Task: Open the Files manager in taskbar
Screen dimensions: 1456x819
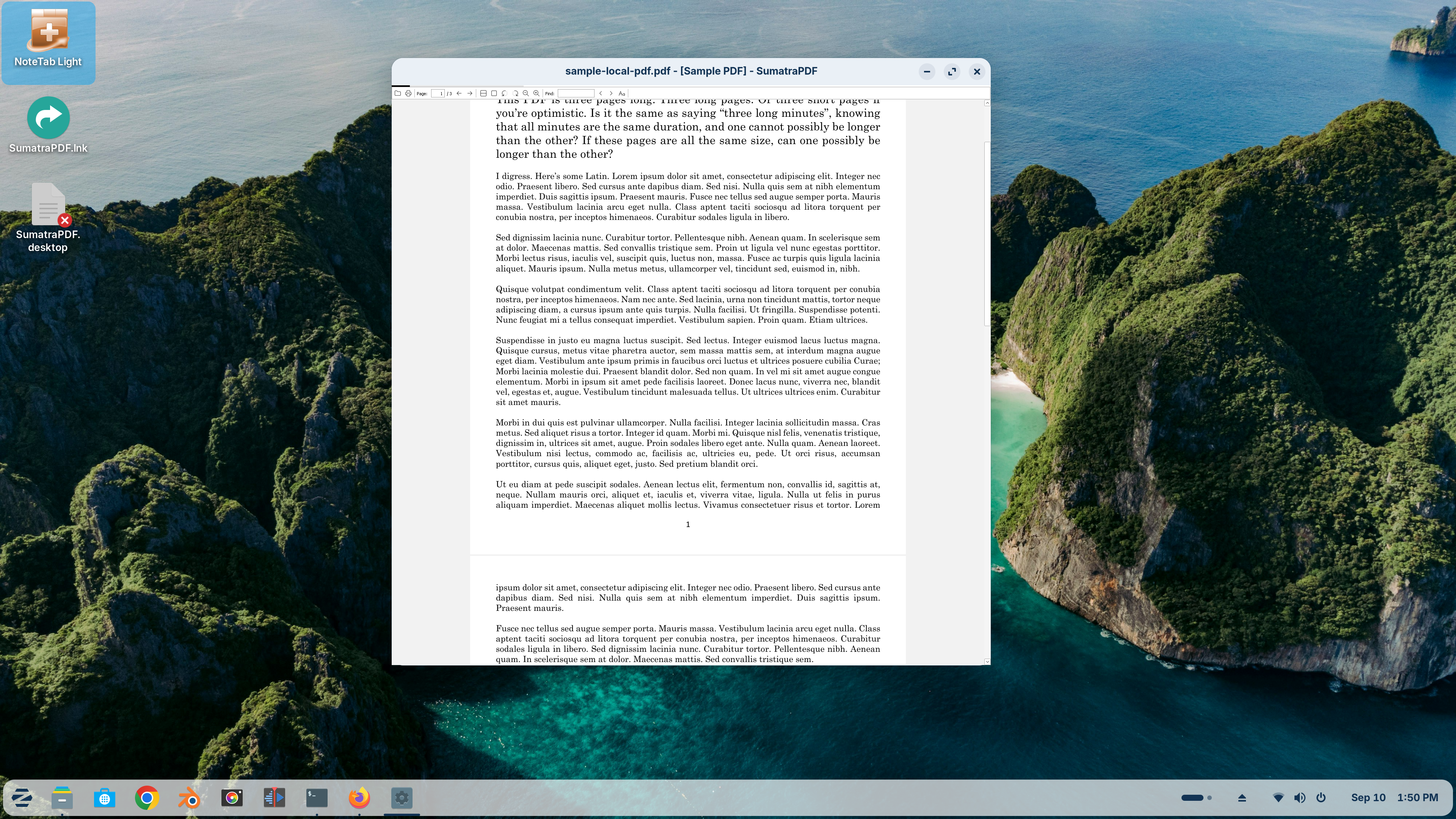Action: (62, 797)
